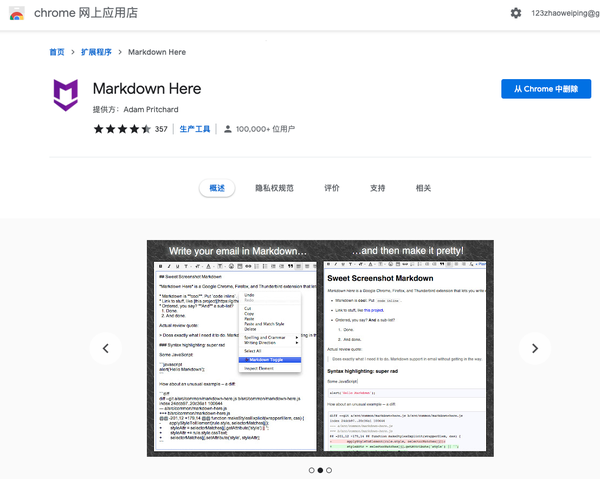Click the Markdown email screenshot thumbnail

[320, 348]
